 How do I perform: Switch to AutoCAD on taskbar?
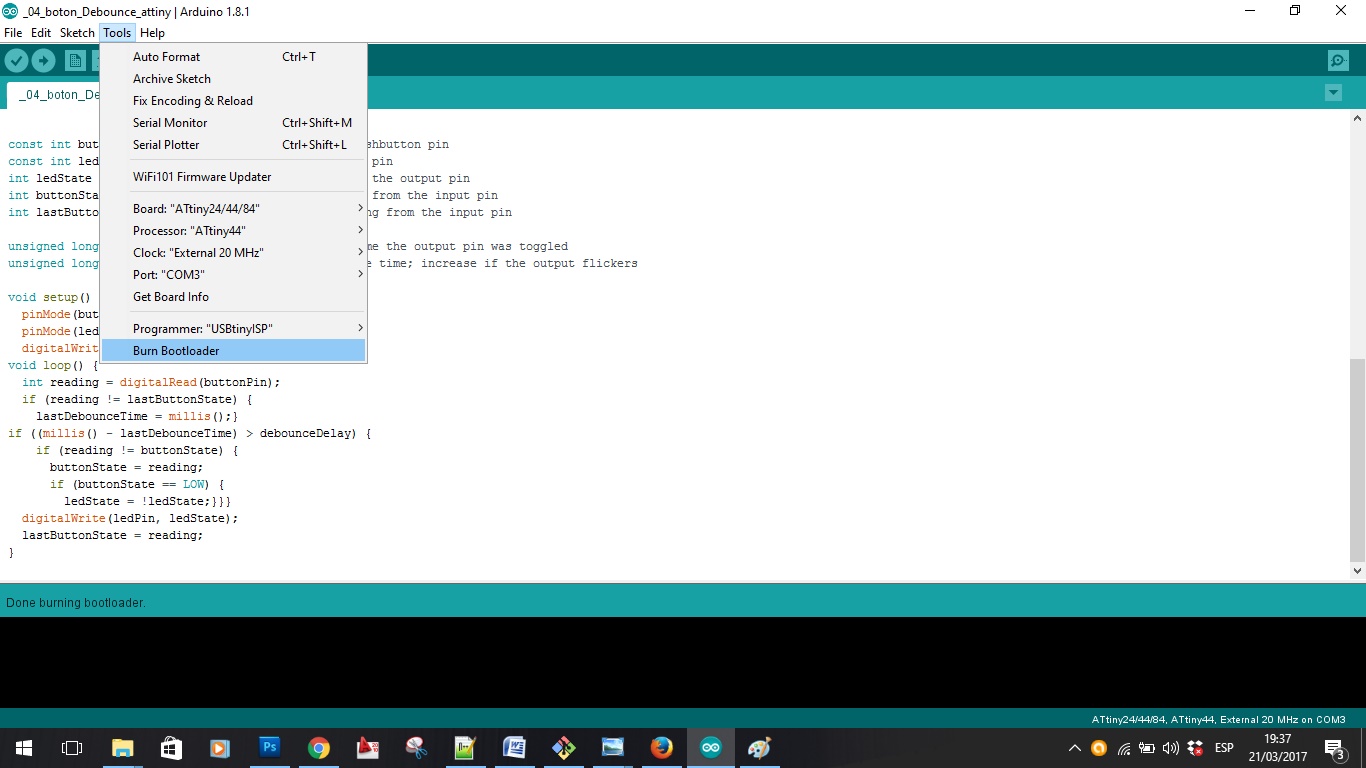[x=367, y=748]
